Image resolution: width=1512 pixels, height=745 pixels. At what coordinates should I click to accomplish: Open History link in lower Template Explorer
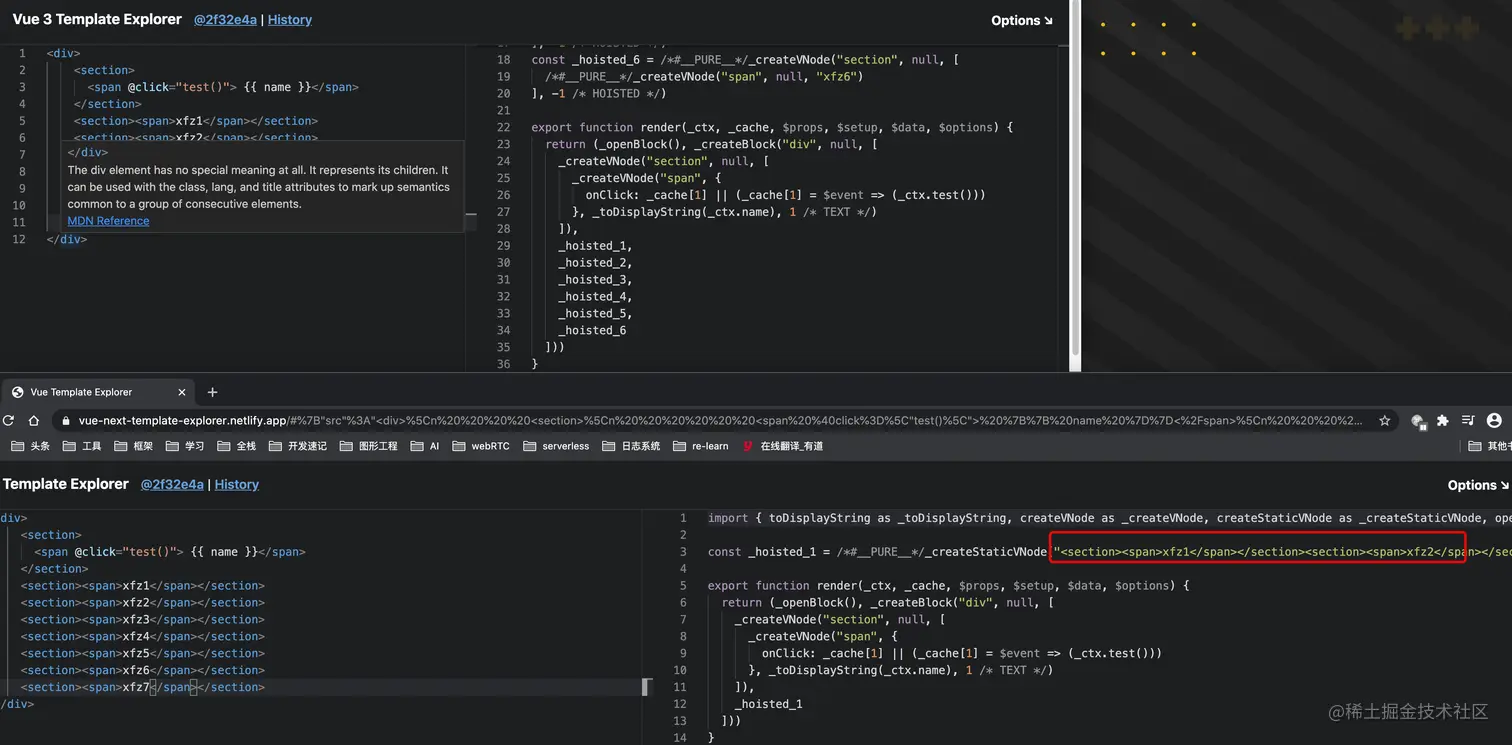point(237,485)
